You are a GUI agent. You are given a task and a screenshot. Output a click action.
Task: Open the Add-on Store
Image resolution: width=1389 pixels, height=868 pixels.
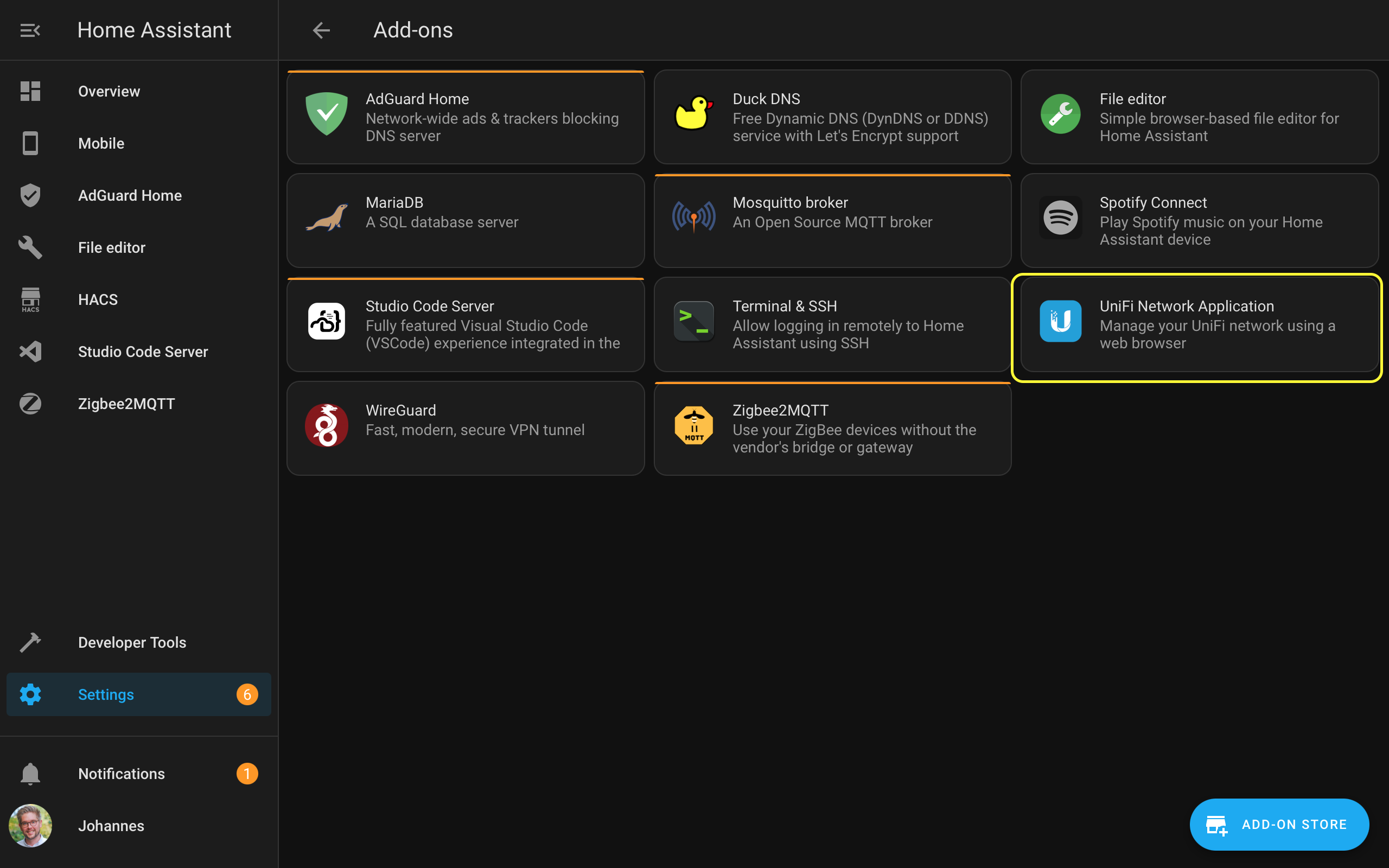(x=1279, y=825)
